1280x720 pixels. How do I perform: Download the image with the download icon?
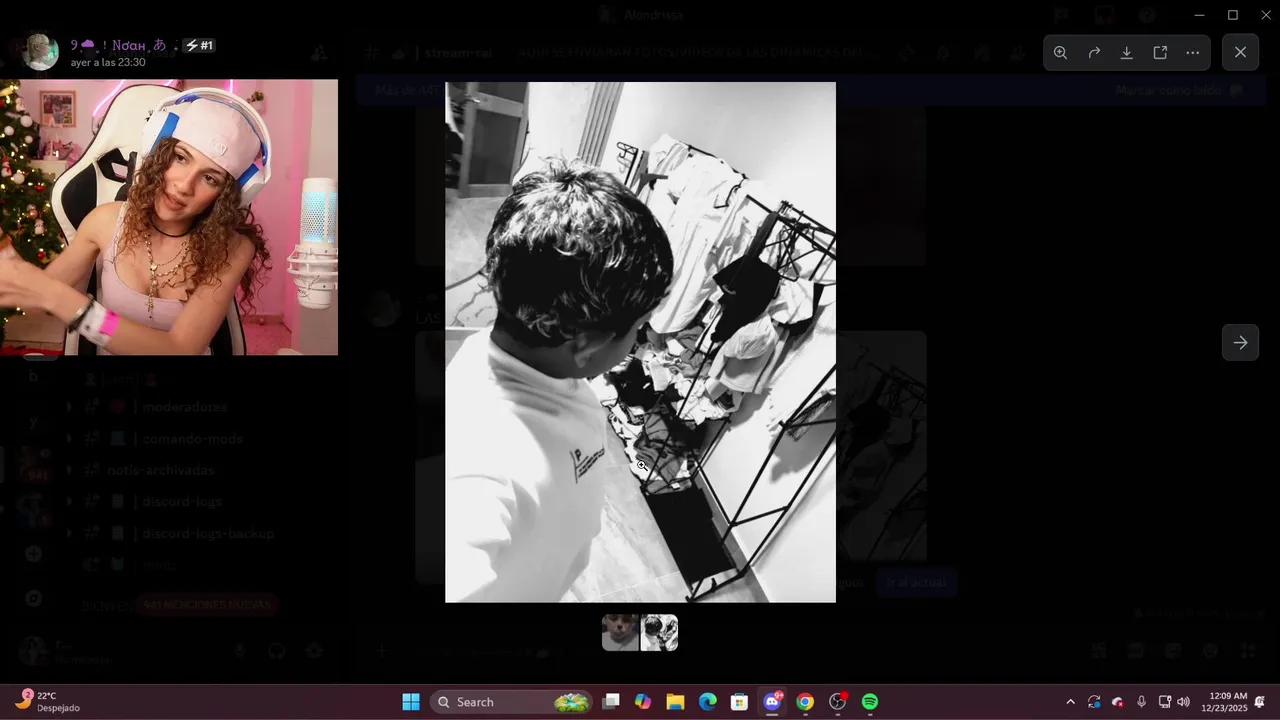coord(1127,53)
